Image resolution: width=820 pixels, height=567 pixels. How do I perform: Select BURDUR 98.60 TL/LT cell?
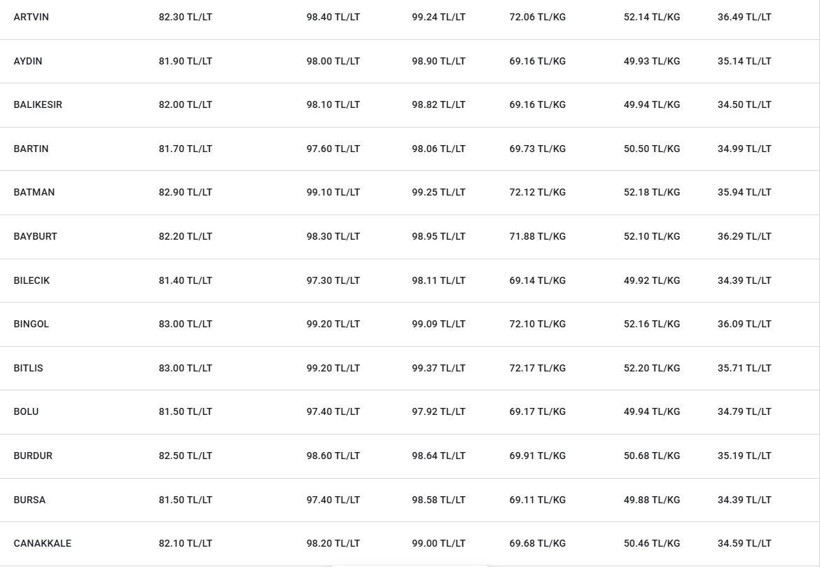pyautogui.click(x=333, y=456)
